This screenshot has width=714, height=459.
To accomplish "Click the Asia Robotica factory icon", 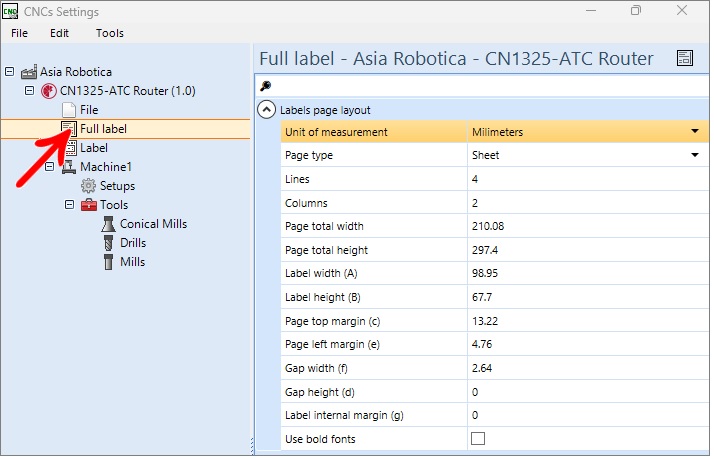I will tap(29, 72).
